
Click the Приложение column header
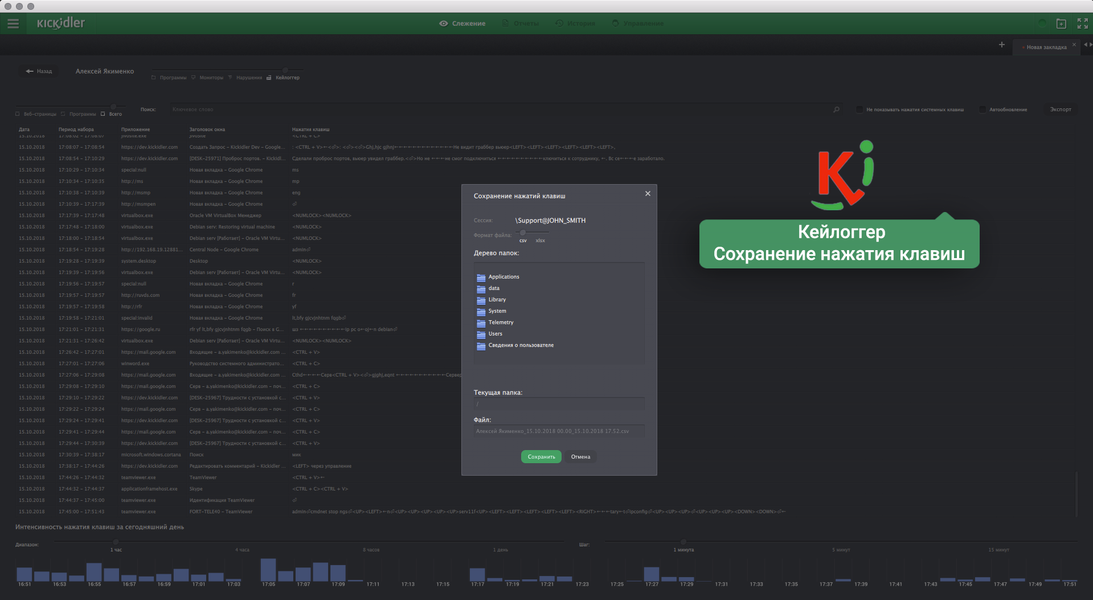tap(135, 130)
